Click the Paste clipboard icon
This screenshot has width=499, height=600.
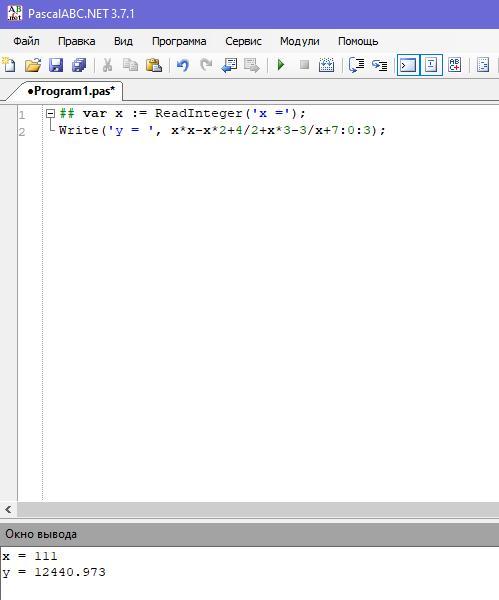pyautogui.click(x=153, y=65)
